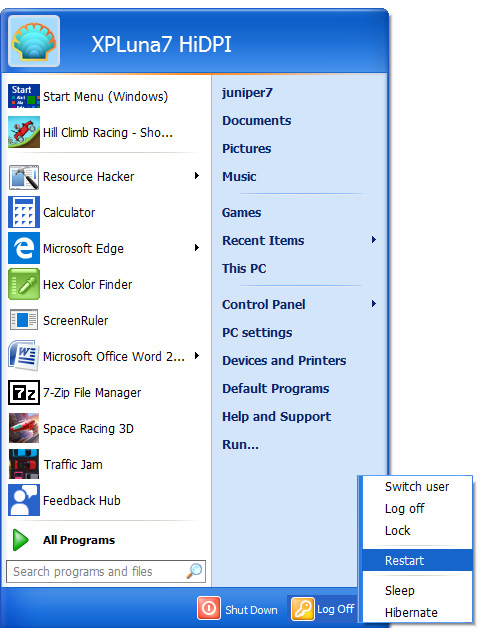481x628 pixels.
Task: Open the Resource Hacker hammer icon
Action: (x=24, y=177)
